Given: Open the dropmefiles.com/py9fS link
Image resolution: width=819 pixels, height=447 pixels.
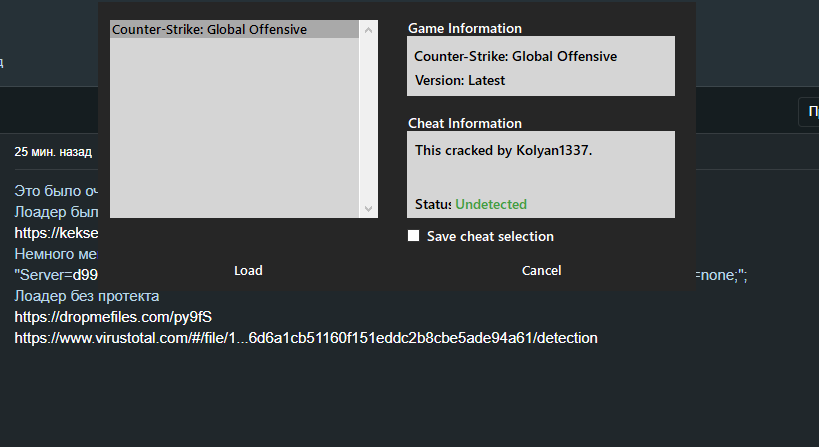Looking at the screenshot, I should click(x=113, y=317).
